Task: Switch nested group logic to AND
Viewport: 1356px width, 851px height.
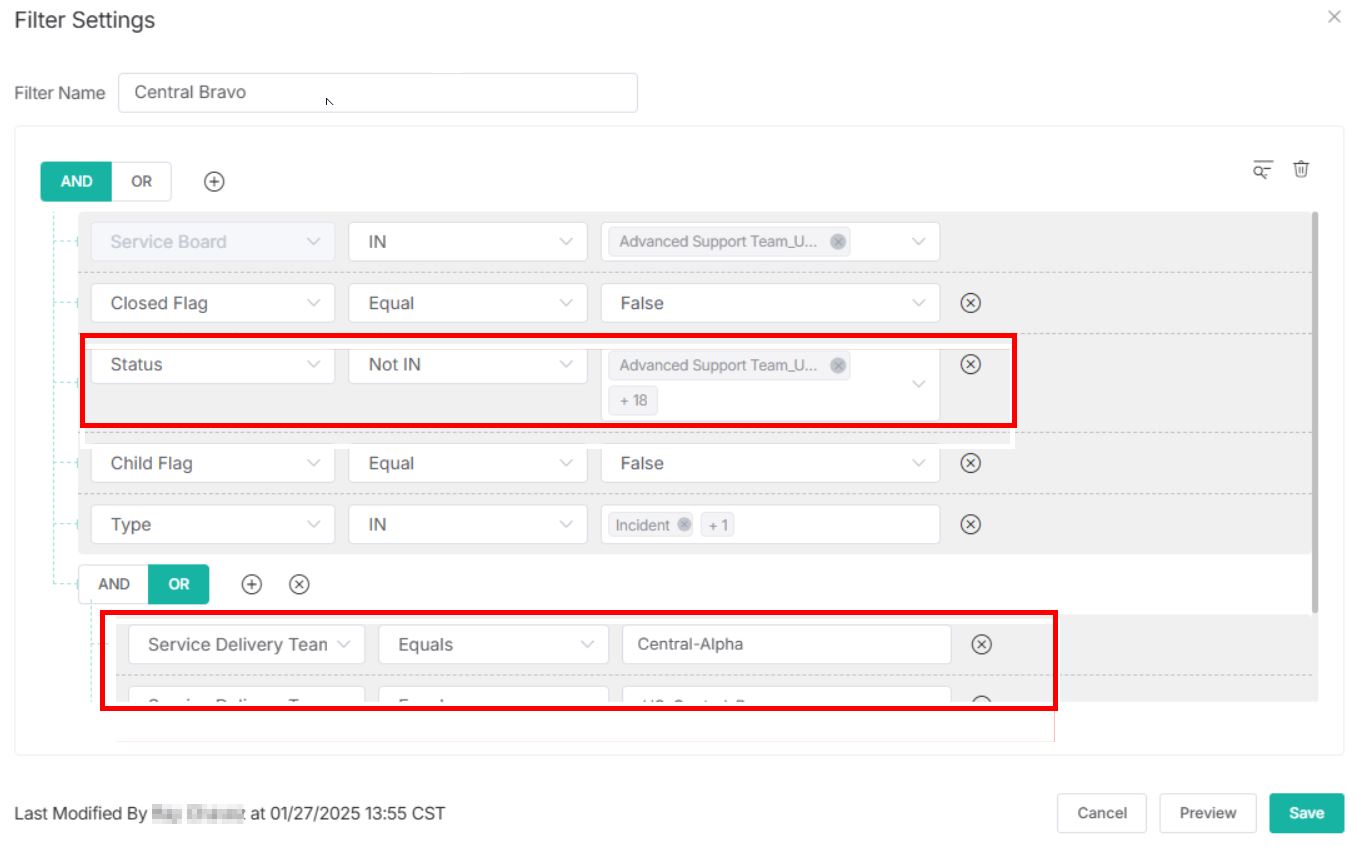Action: click(114, 584)
